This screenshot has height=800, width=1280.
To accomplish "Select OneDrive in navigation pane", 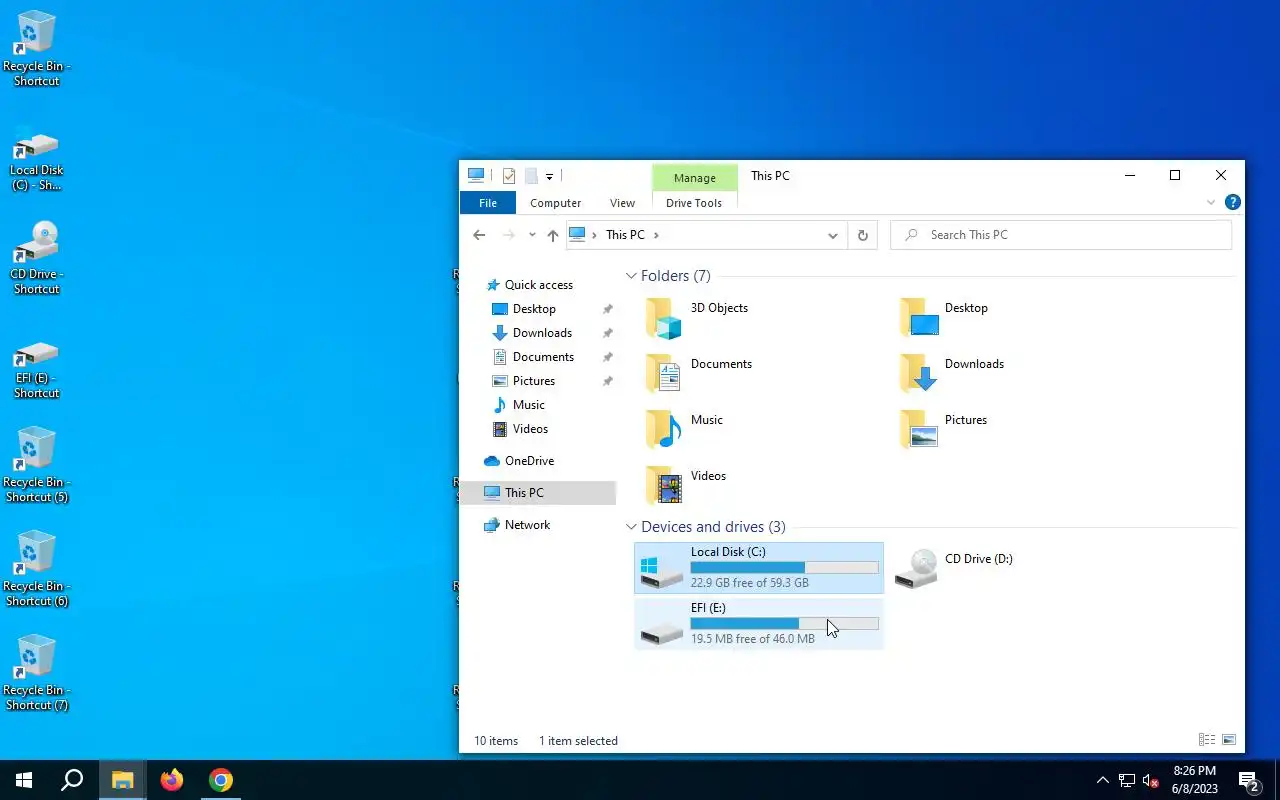I will tap(529, 461).
